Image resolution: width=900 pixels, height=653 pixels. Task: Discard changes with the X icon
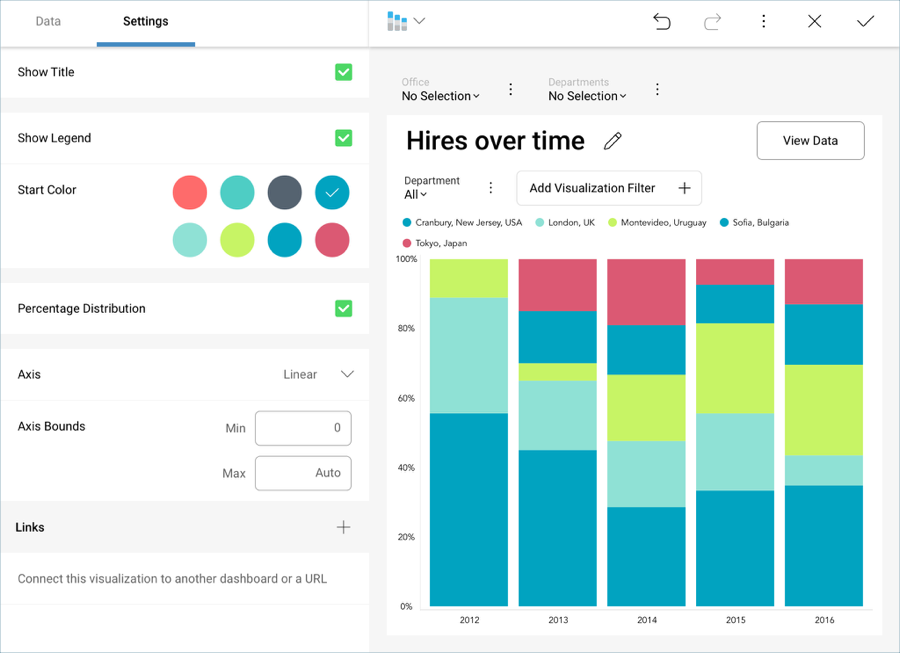tap(814, 21)
